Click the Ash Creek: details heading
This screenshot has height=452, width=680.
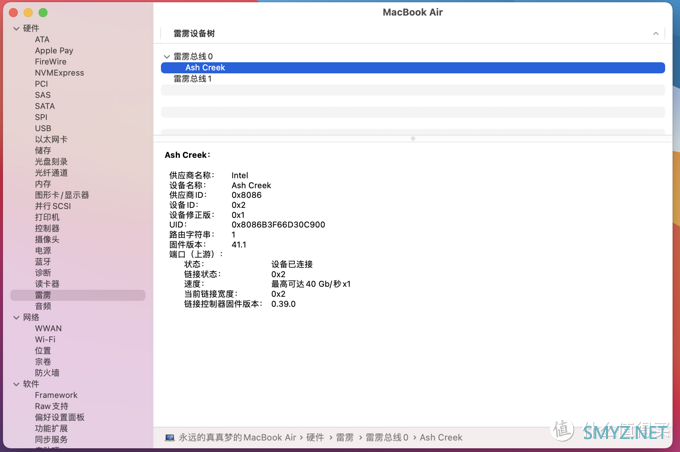tap(187, 155)
